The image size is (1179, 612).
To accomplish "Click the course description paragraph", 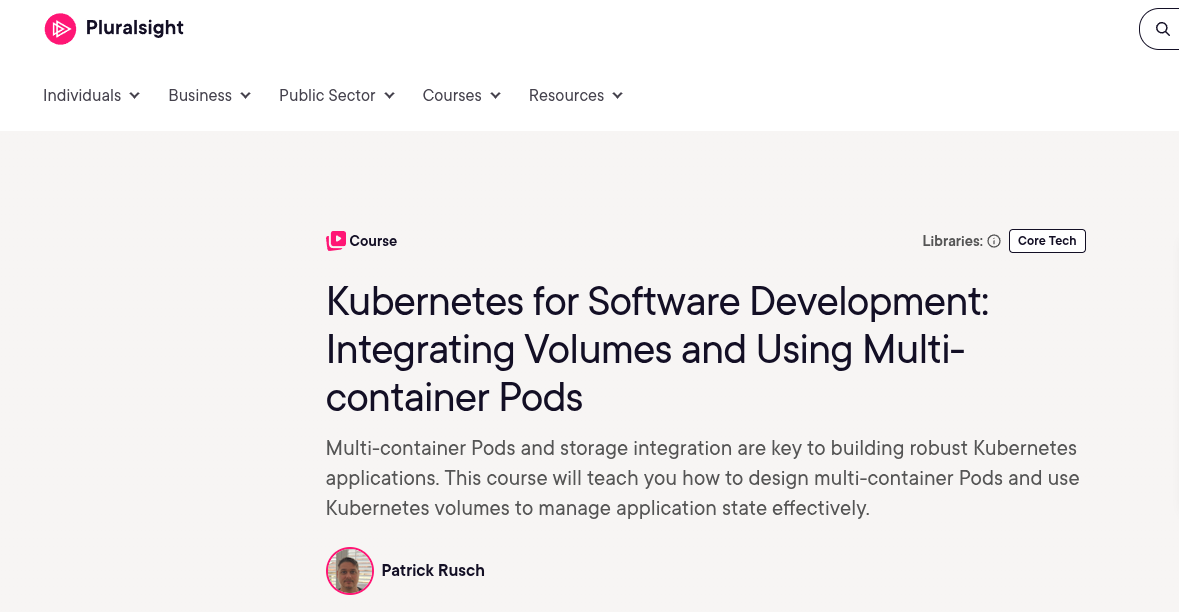I will (702, 478).
